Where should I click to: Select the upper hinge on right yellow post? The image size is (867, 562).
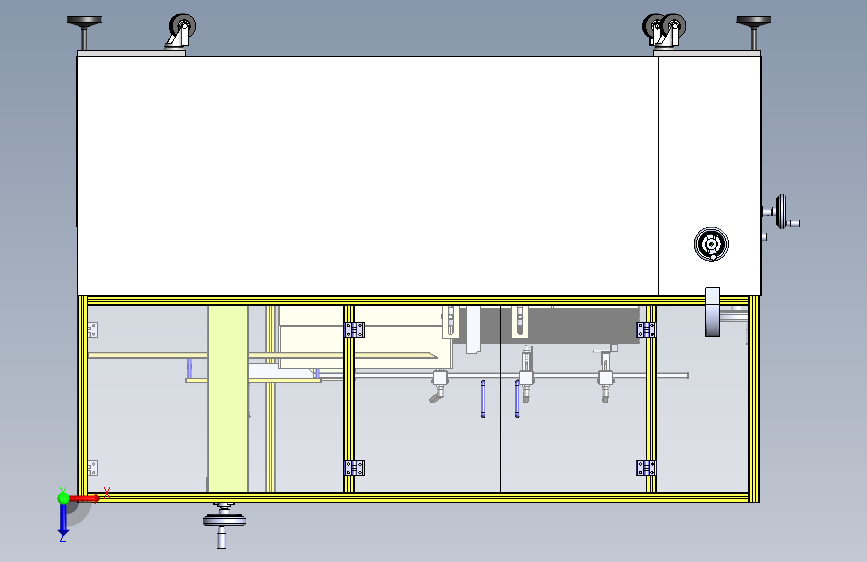646,330
